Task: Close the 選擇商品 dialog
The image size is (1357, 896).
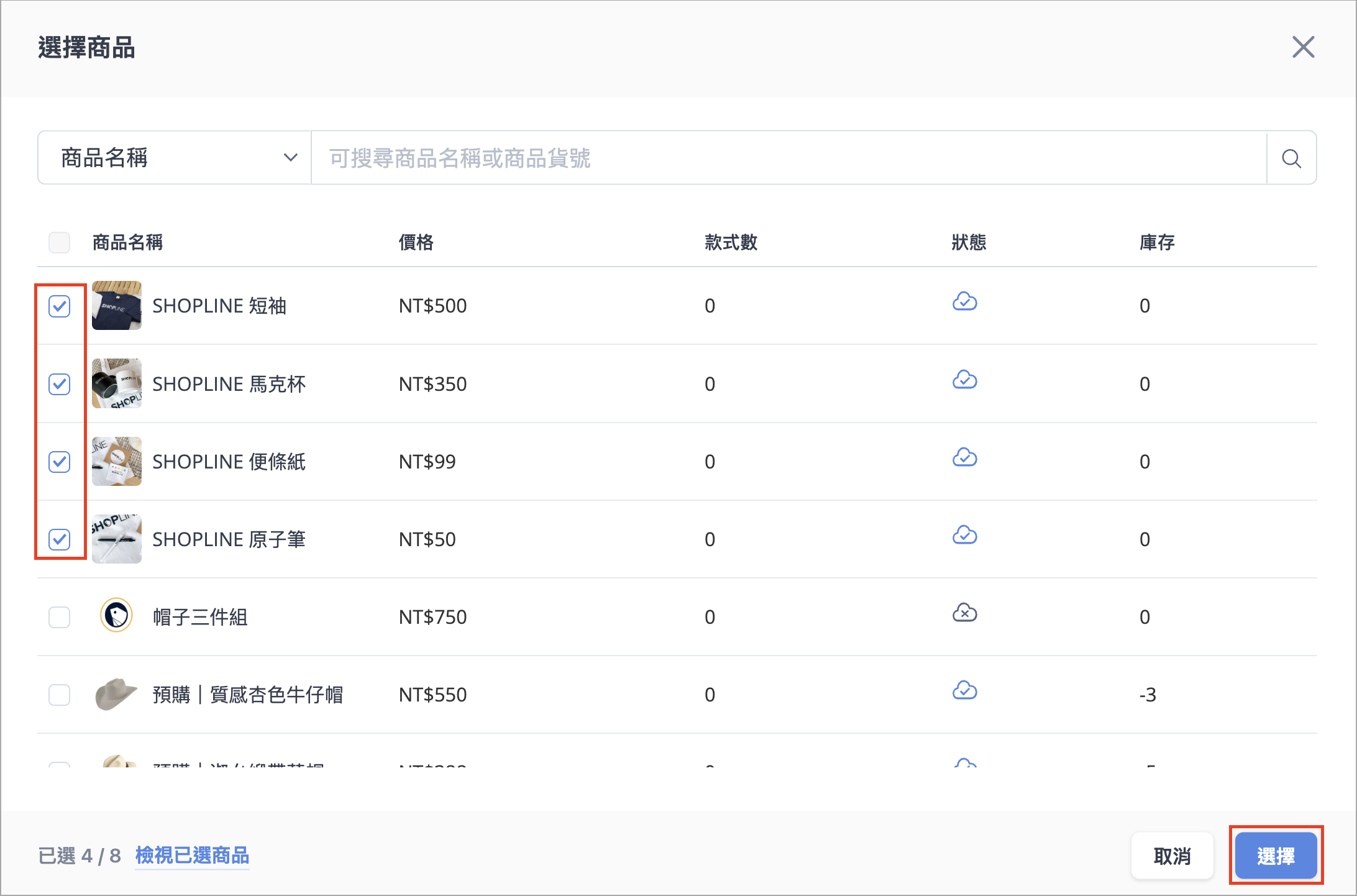Action: click(x=1303, y=47)
